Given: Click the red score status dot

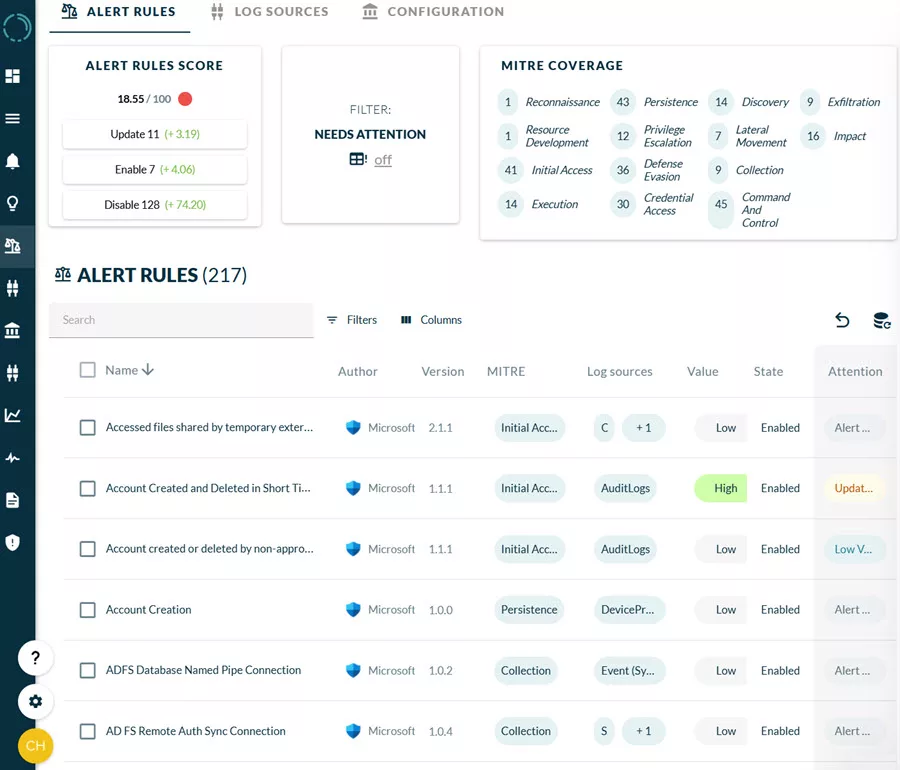Looking at the screenshot, I should click(185, 99).
